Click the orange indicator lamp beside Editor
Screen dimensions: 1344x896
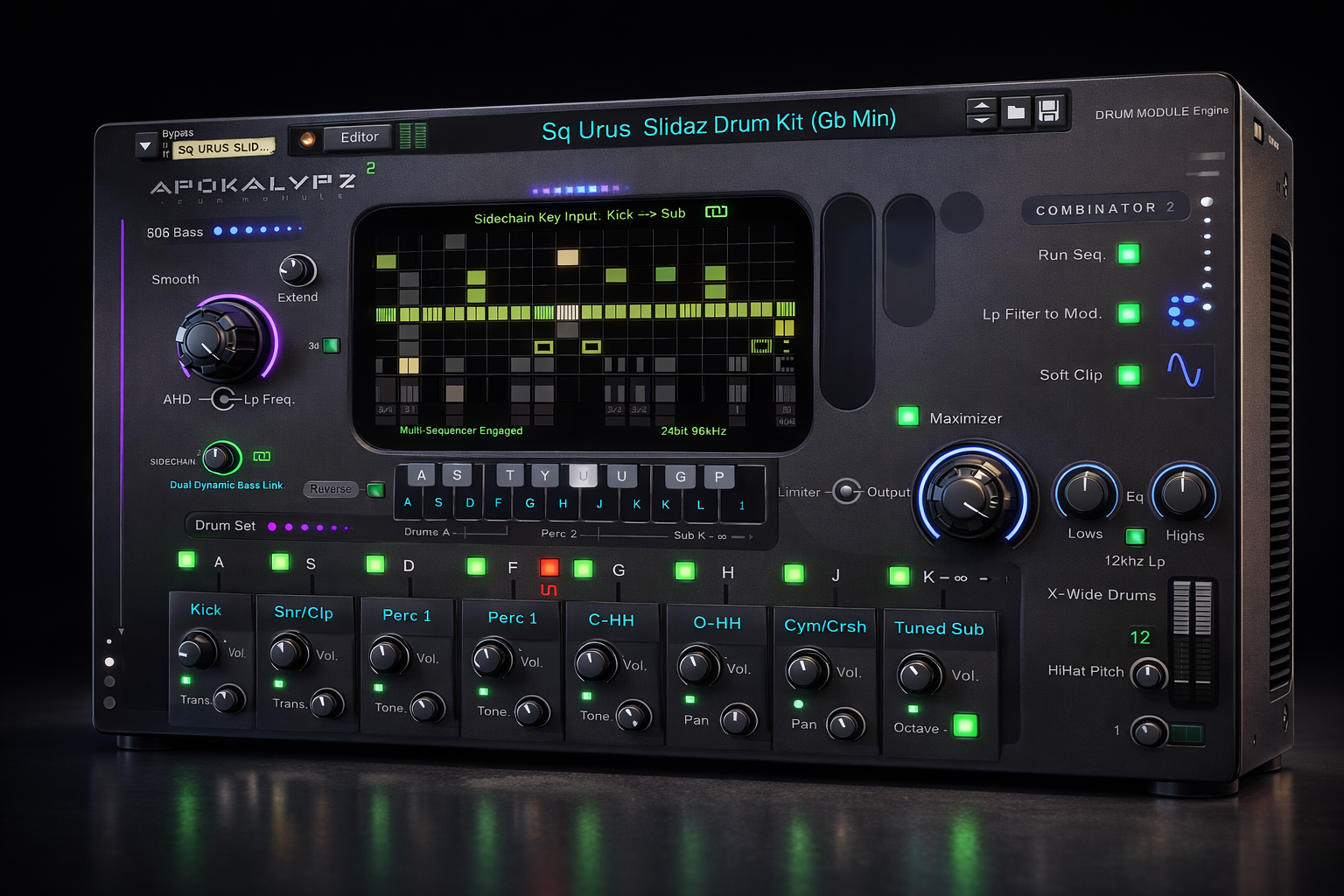pos(307,139)
